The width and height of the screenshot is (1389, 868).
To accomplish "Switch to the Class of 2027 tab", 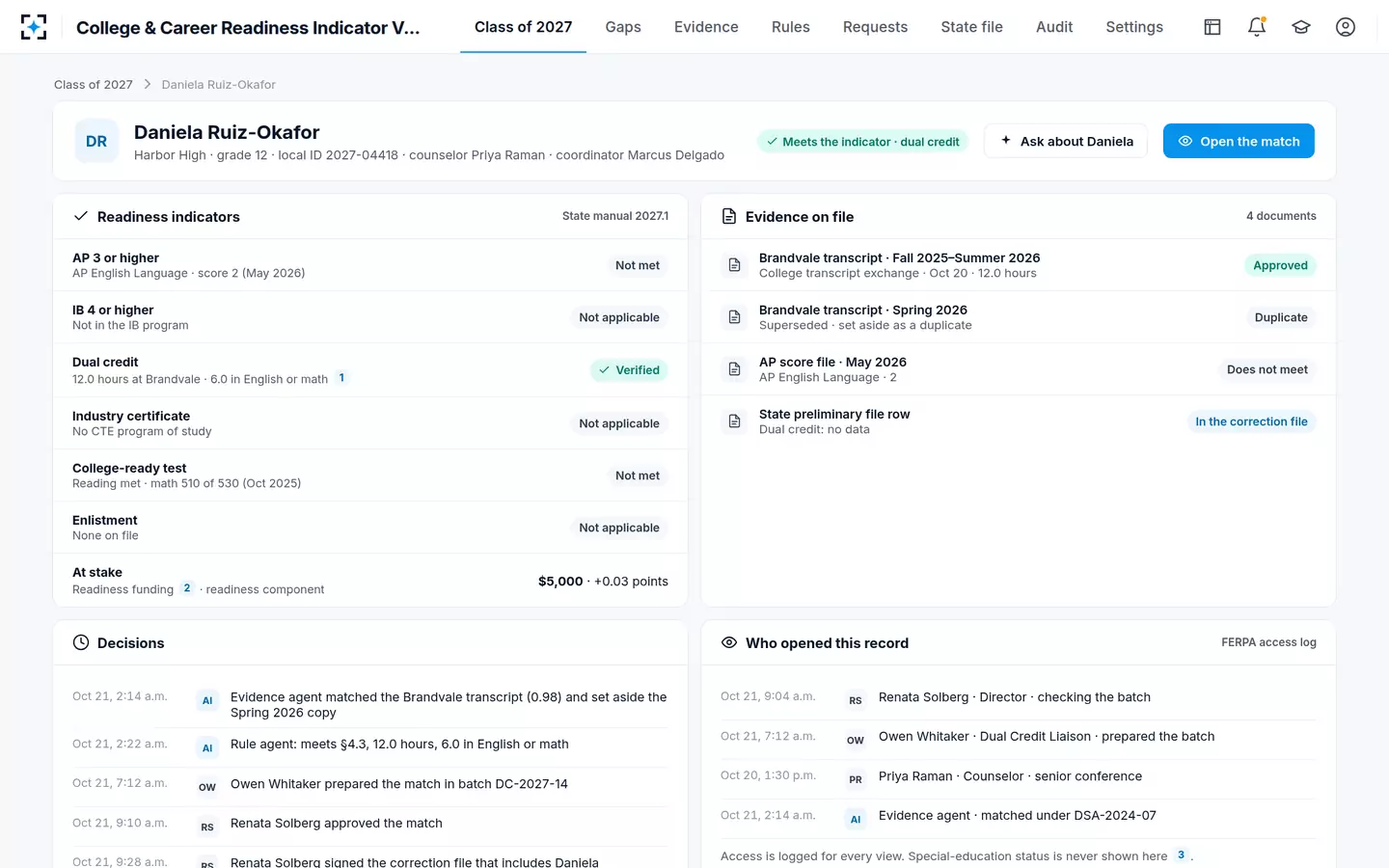I will click(523, 27).
